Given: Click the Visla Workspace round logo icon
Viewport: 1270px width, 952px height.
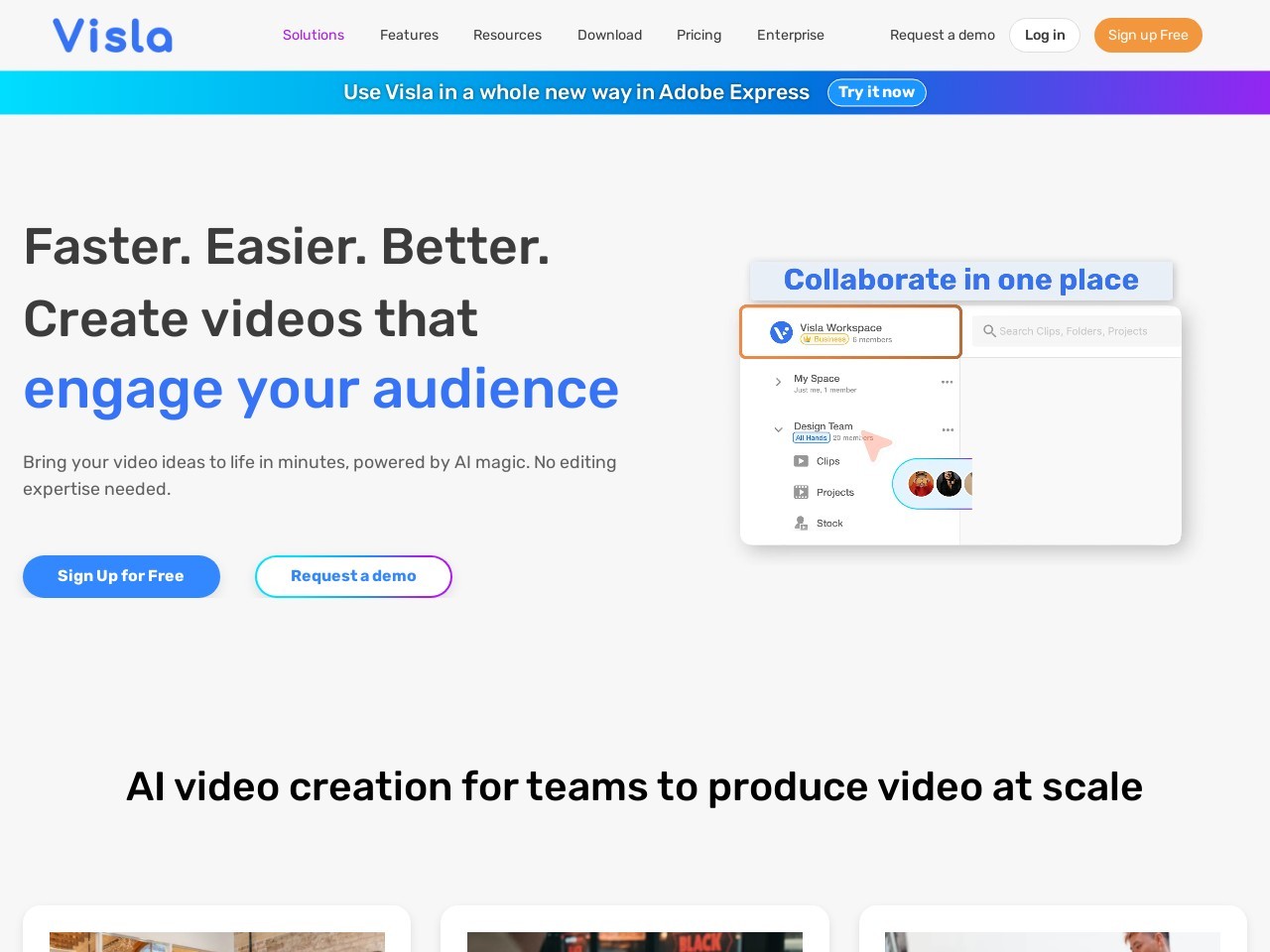Looking at the screenshot, I should (x=781, y=332).
